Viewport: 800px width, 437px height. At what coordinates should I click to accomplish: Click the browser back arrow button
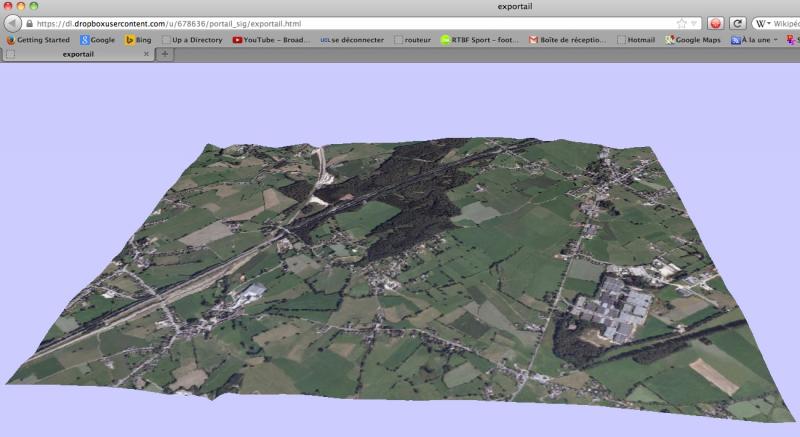(x=13, y=23)
